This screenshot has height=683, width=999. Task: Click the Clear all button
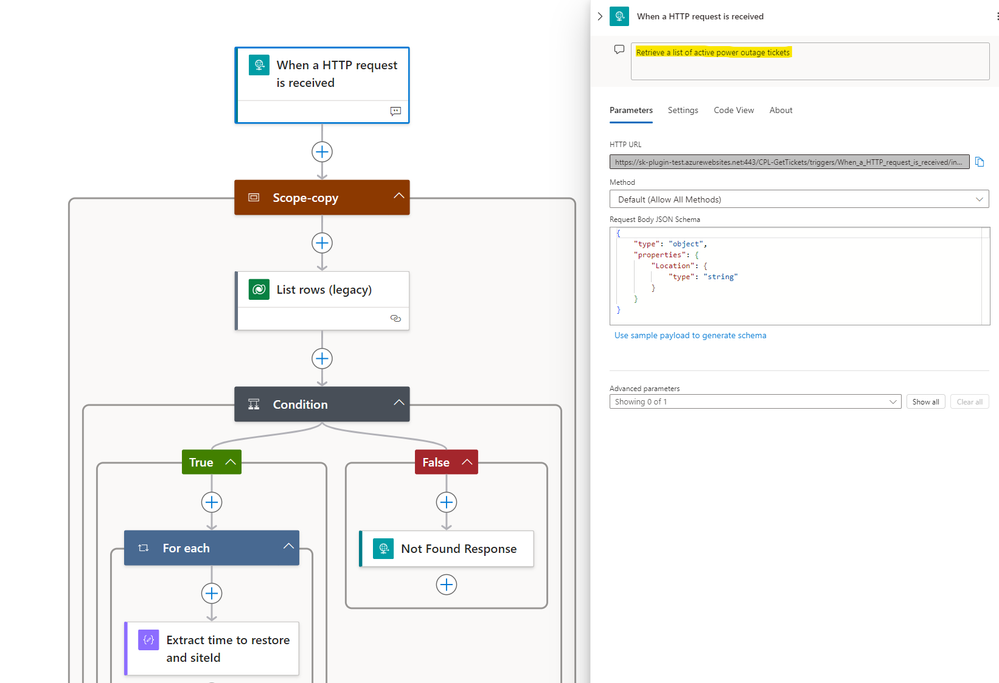pos(969,401)
